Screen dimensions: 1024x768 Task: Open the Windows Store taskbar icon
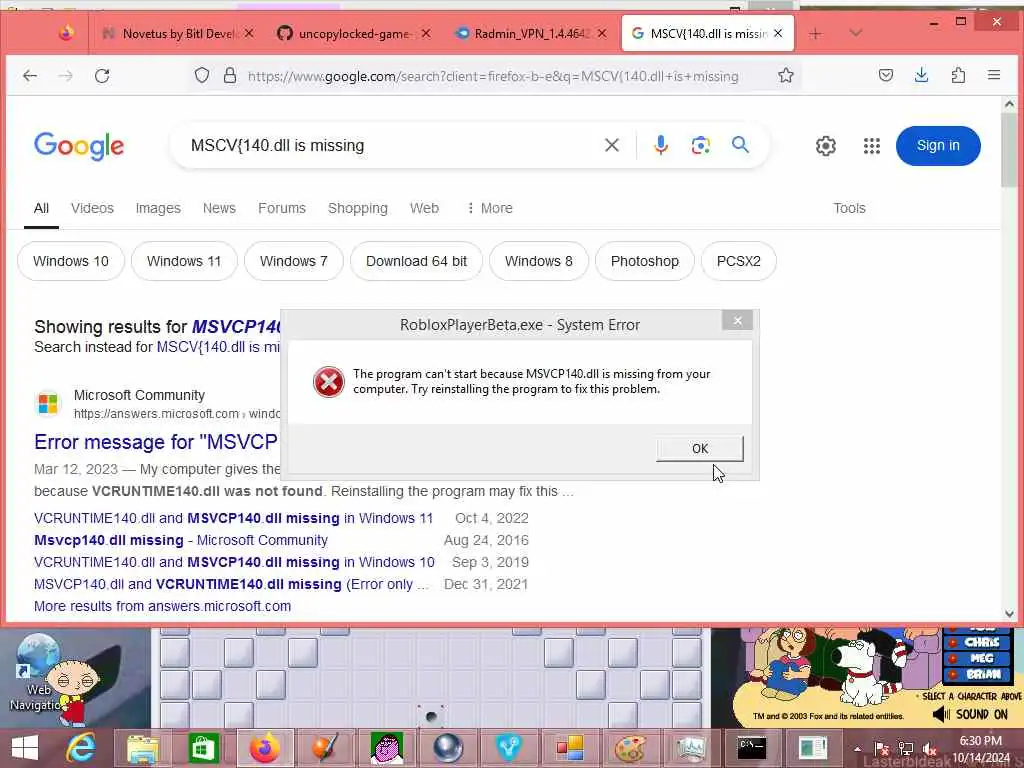pos(203,748)
